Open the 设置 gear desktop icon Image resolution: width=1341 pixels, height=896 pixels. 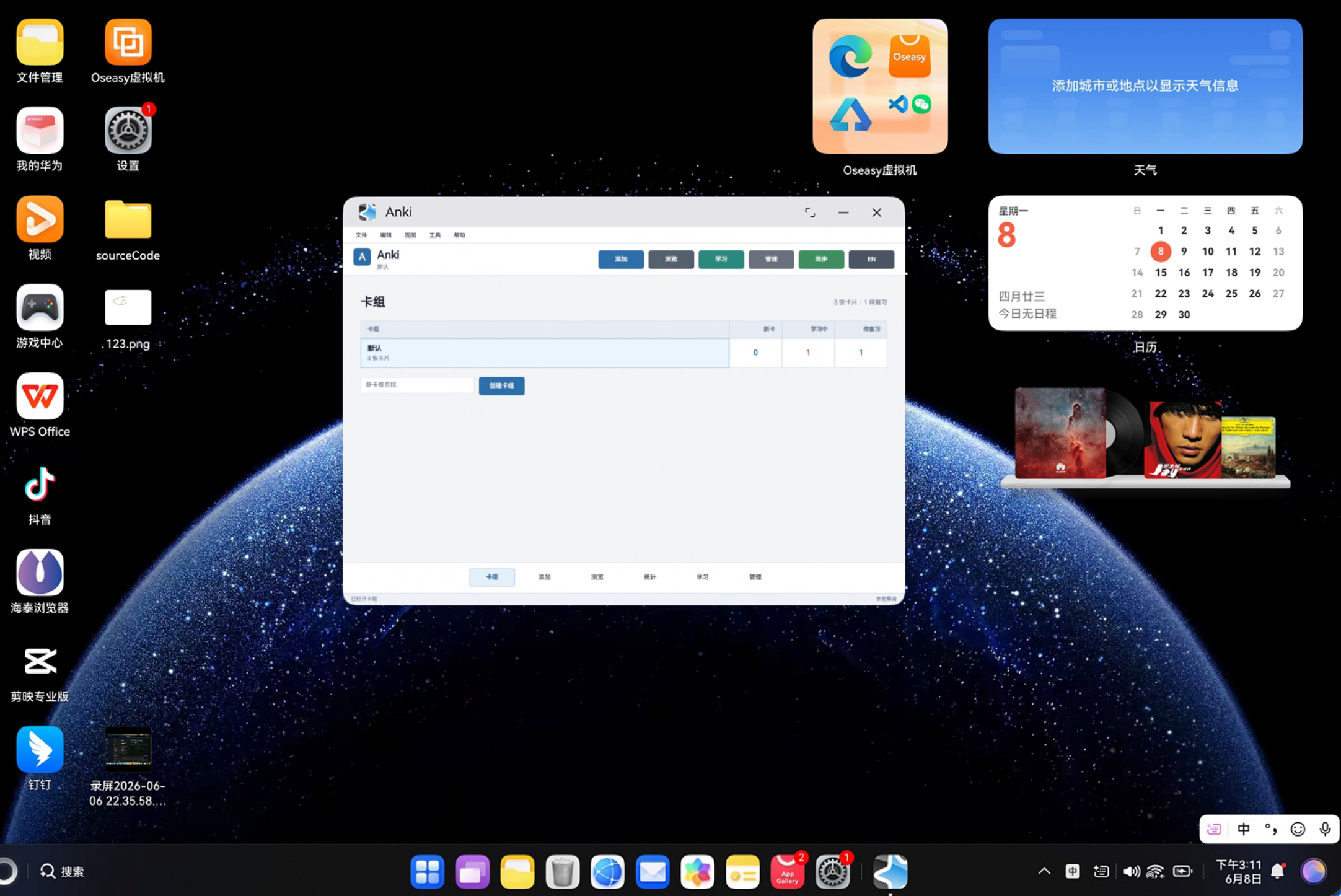click(128, 130)
